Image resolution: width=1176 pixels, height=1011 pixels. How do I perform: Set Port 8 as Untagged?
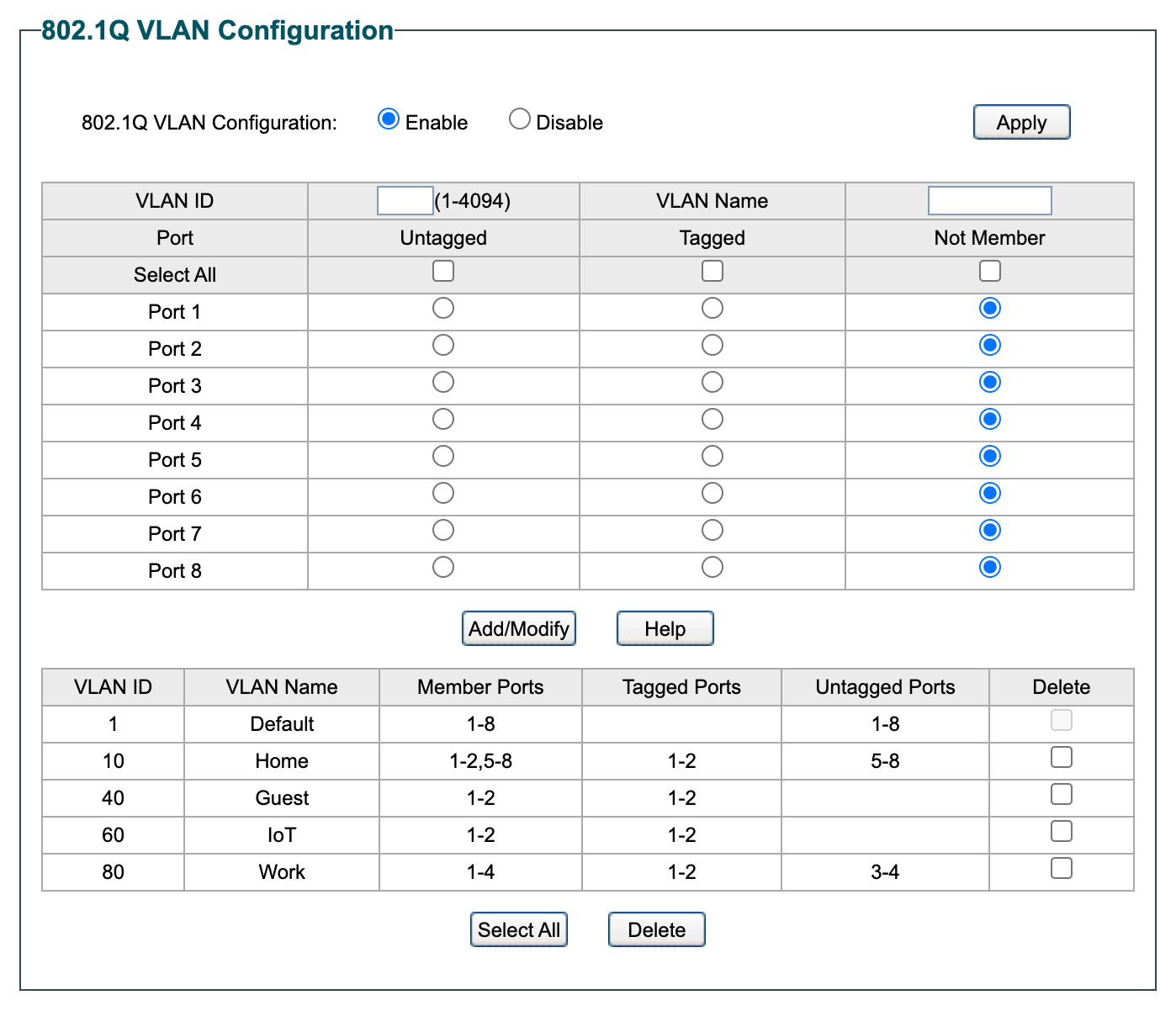443,568
